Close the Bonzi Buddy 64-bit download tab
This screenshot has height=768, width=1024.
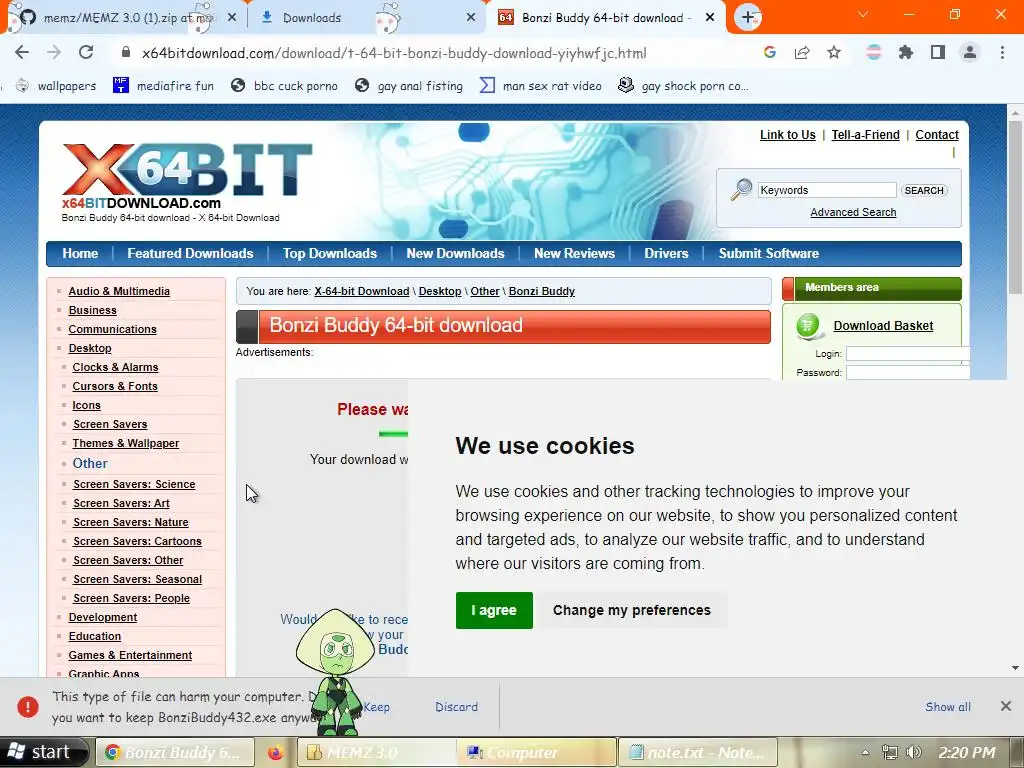(x=710, y=18)
